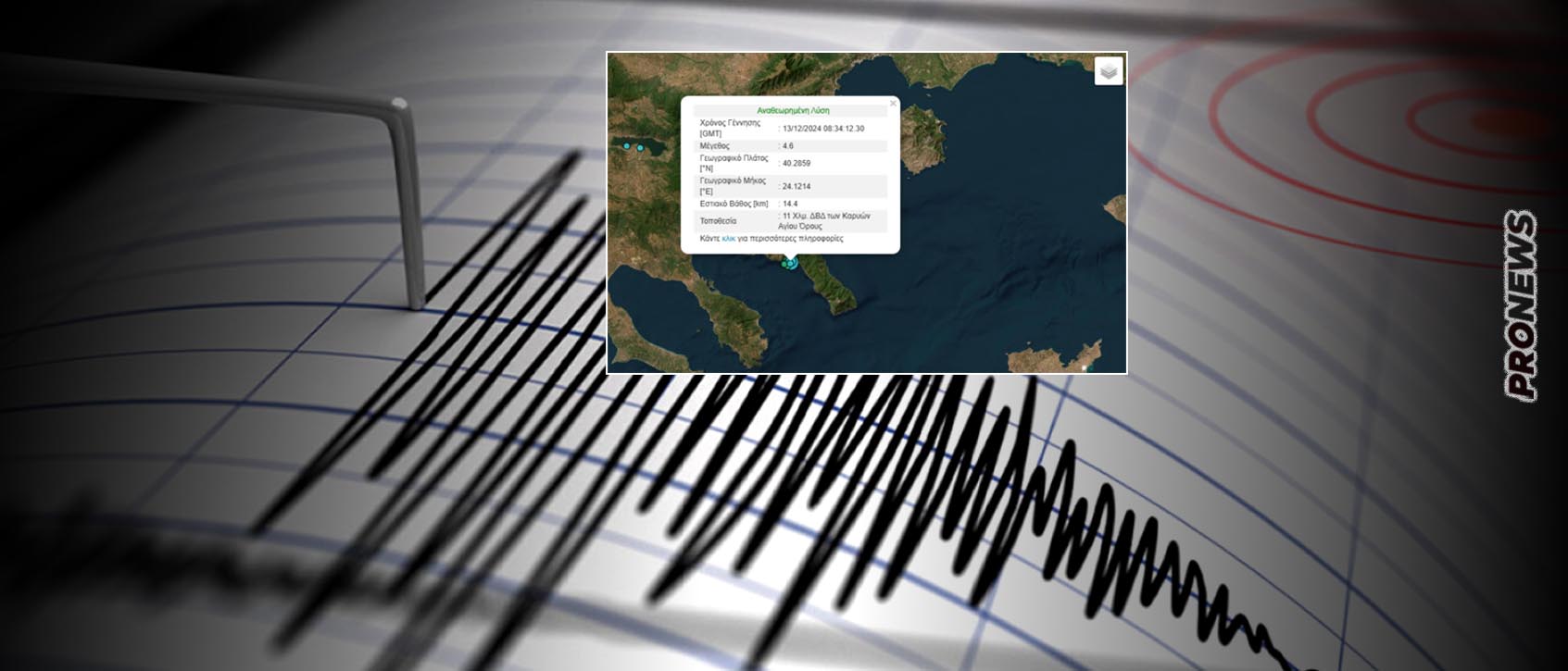Click the 'Τοποθεσία' row label
This screenshot has height=671, width=1568.
point(718,221)
